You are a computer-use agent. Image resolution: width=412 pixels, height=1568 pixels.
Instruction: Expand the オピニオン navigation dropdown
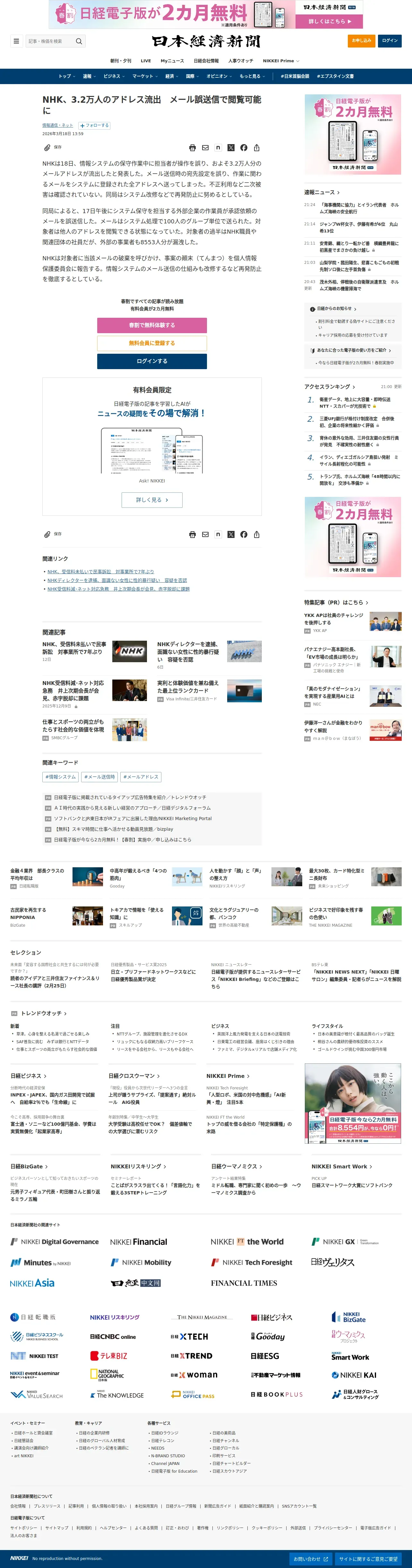pyautogui.click(x=220, y=77)
